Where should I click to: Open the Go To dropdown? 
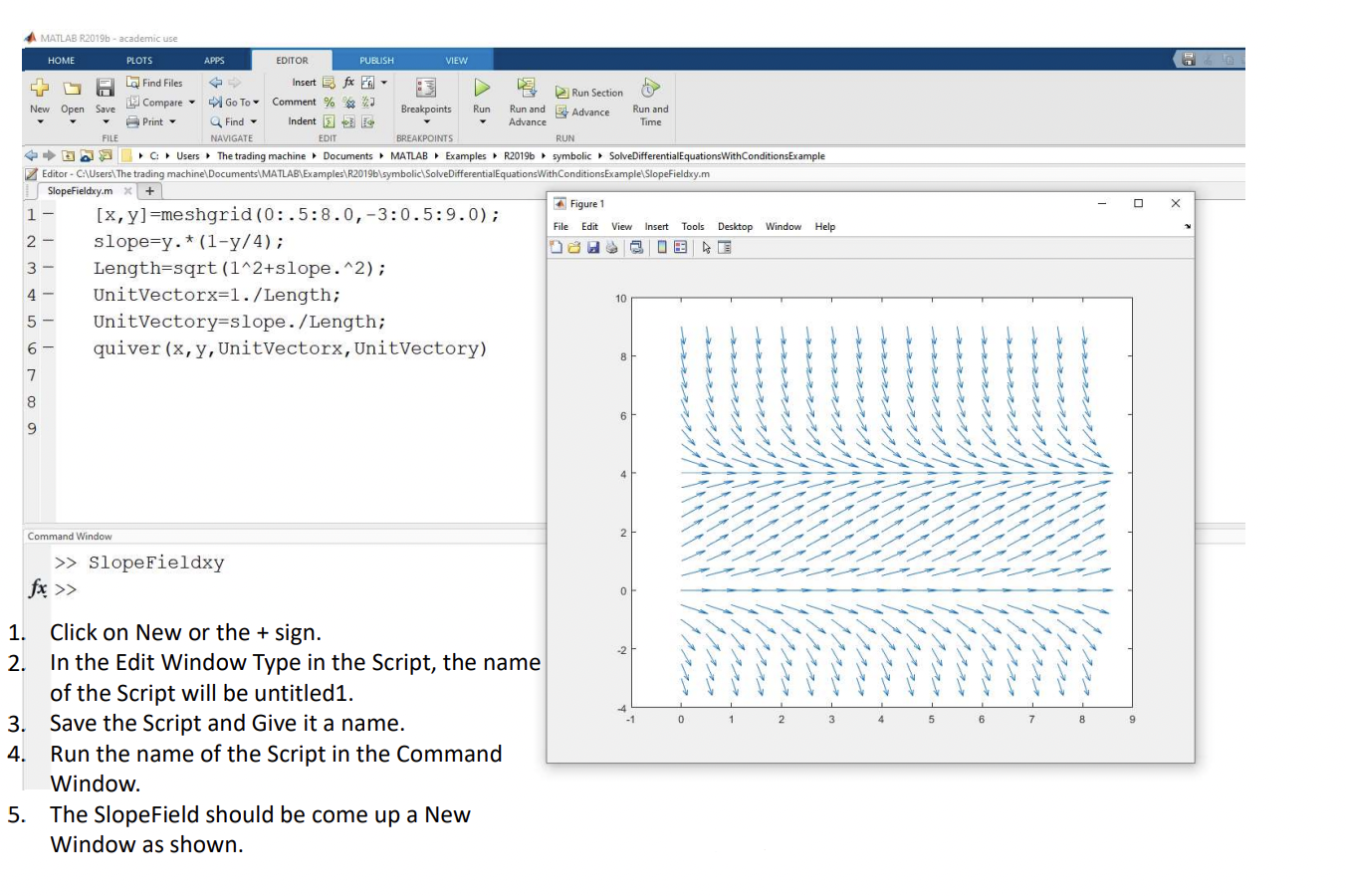tap(234, 103)
